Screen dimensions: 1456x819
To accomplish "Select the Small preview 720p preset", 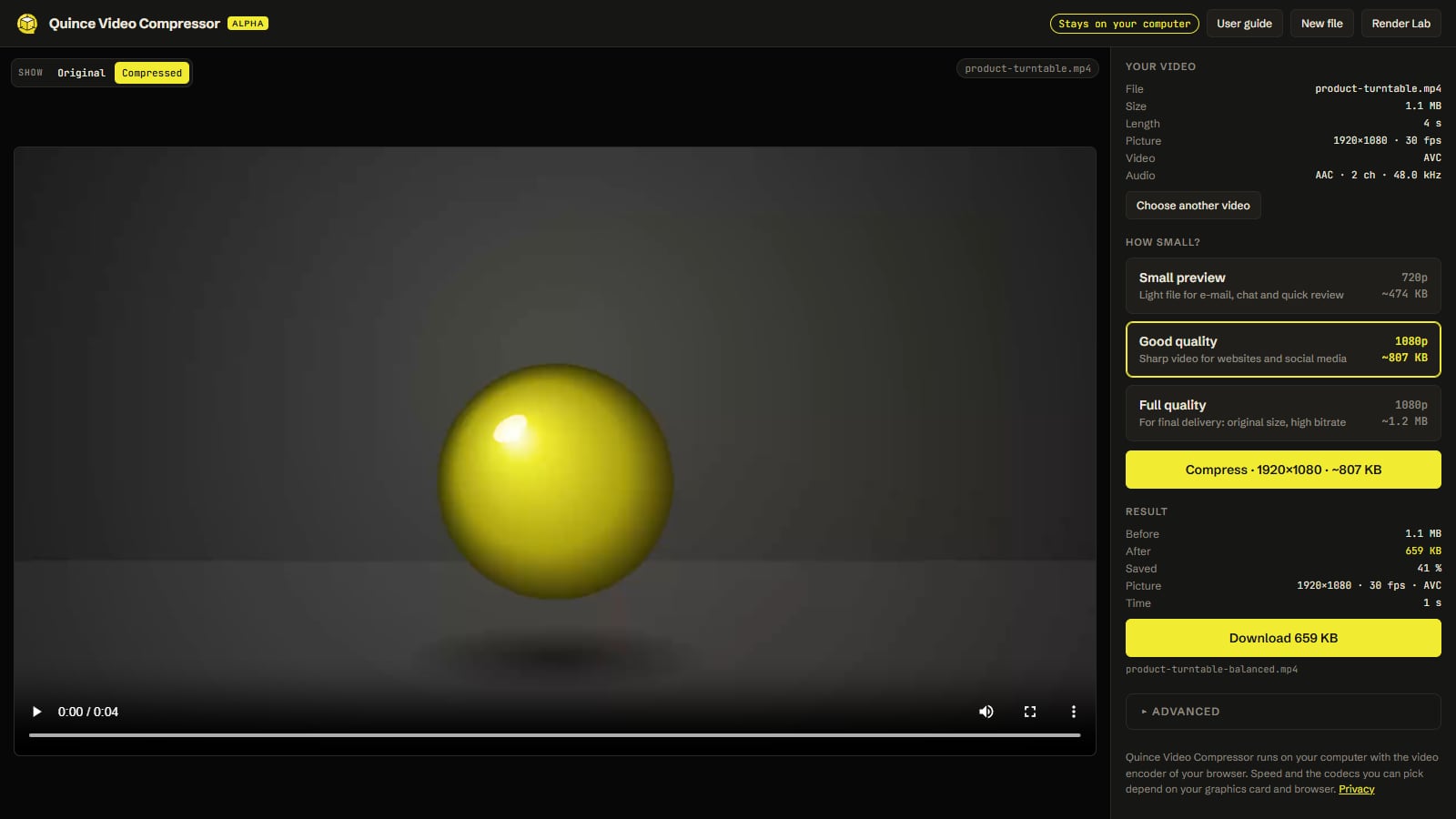I will point(1283,286).
